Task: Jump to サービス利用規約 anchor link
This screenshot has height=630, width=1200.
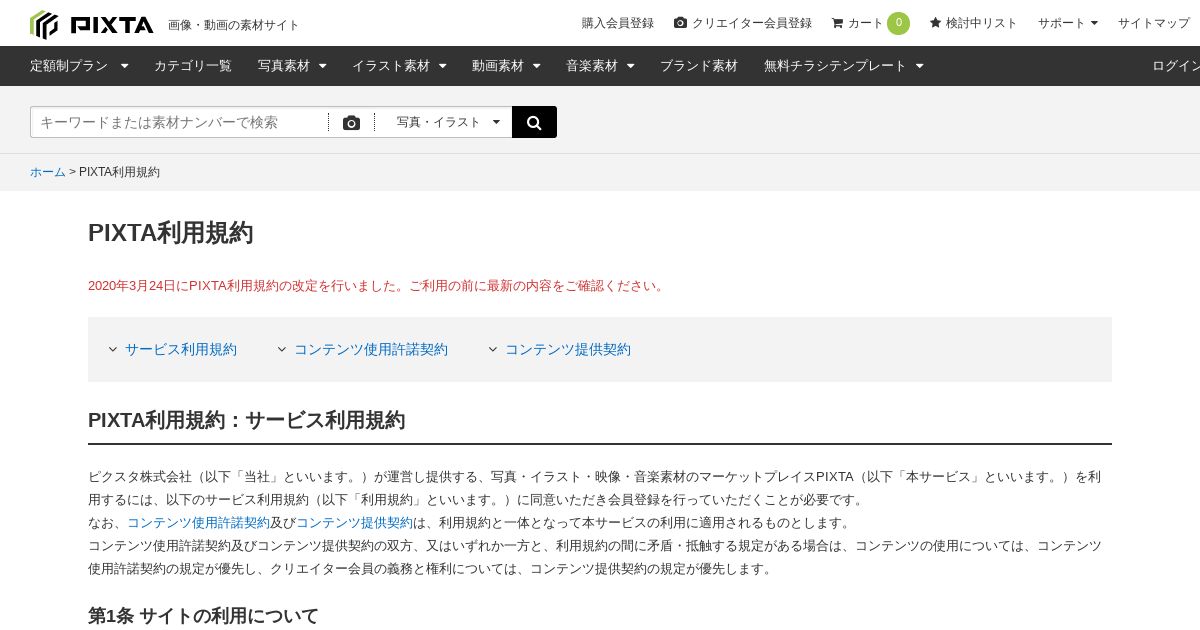Action: coord(181,349)
